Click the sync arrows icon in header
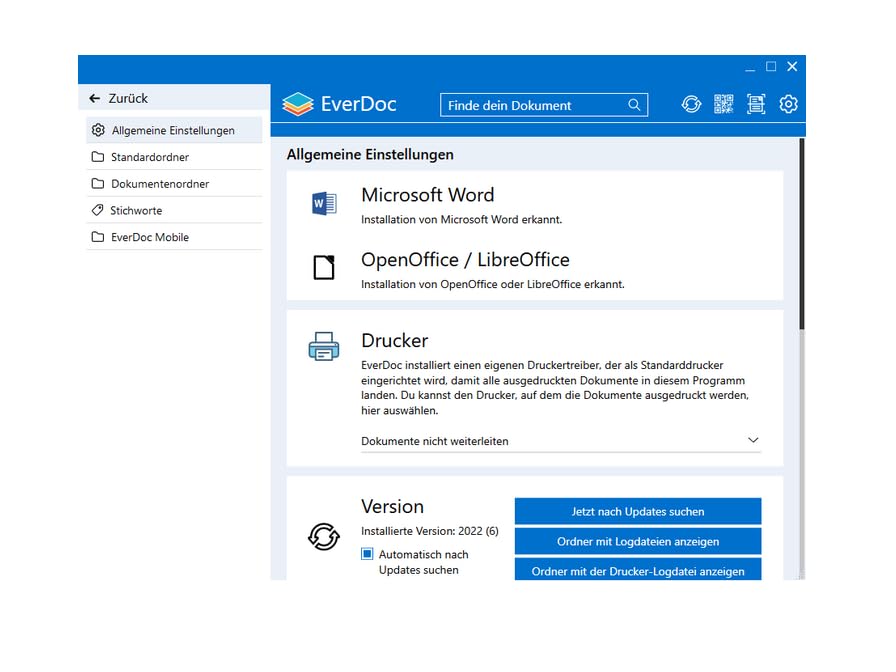The height and width of the screenshot is (672, 896). [691, 105]
